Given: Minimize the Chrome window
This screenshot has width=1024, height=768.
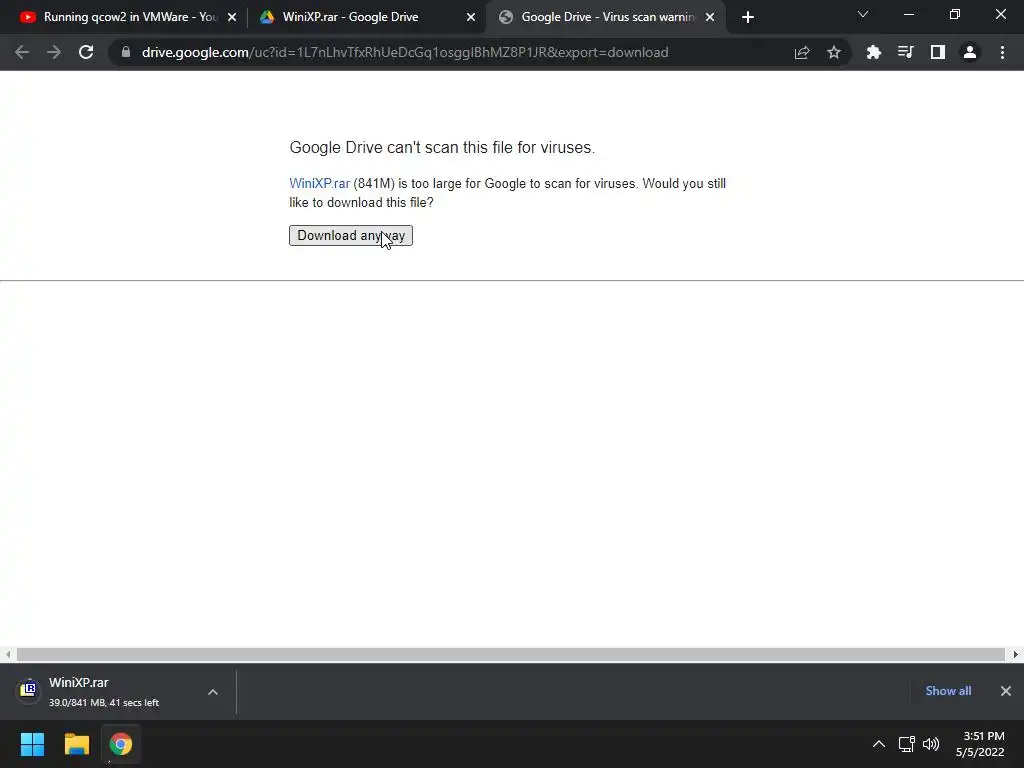Looking at the screenshot, I should [x=909, y=14].
